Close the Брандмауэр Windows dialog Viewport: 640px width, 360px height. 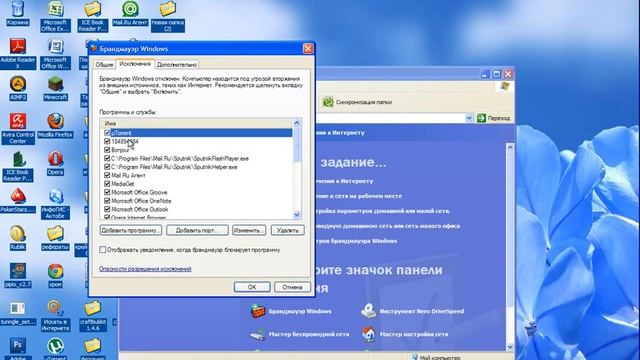point(308,49)
